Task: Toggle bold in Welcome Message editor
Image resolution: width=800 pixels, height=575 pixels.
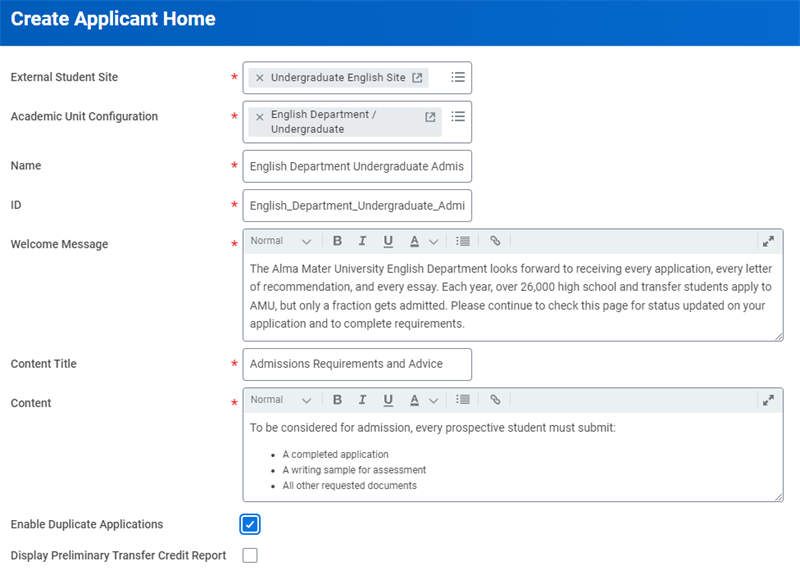Action: click(x=337, y=241)
